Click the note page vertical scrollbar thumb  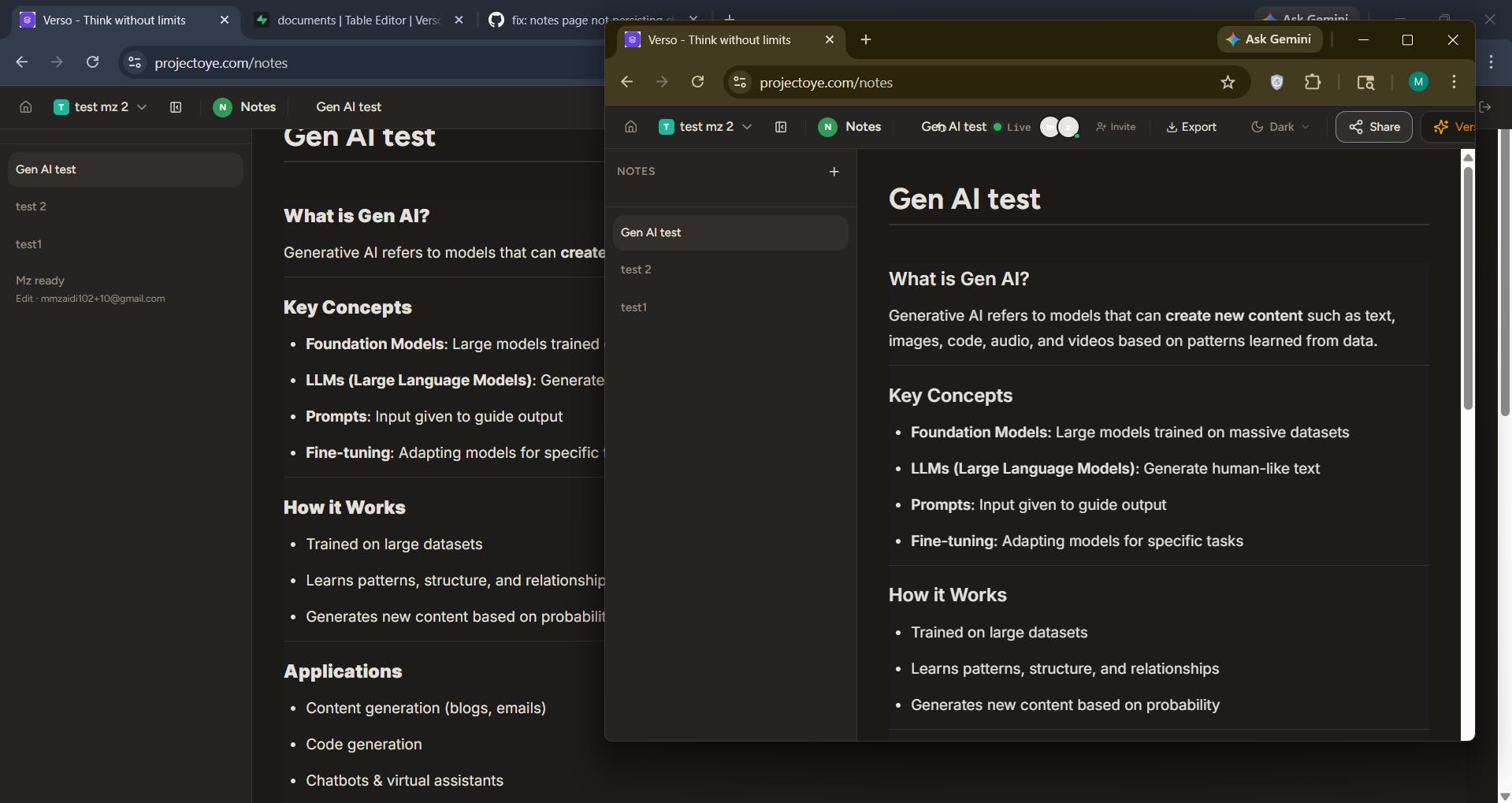pos(1468,288)
